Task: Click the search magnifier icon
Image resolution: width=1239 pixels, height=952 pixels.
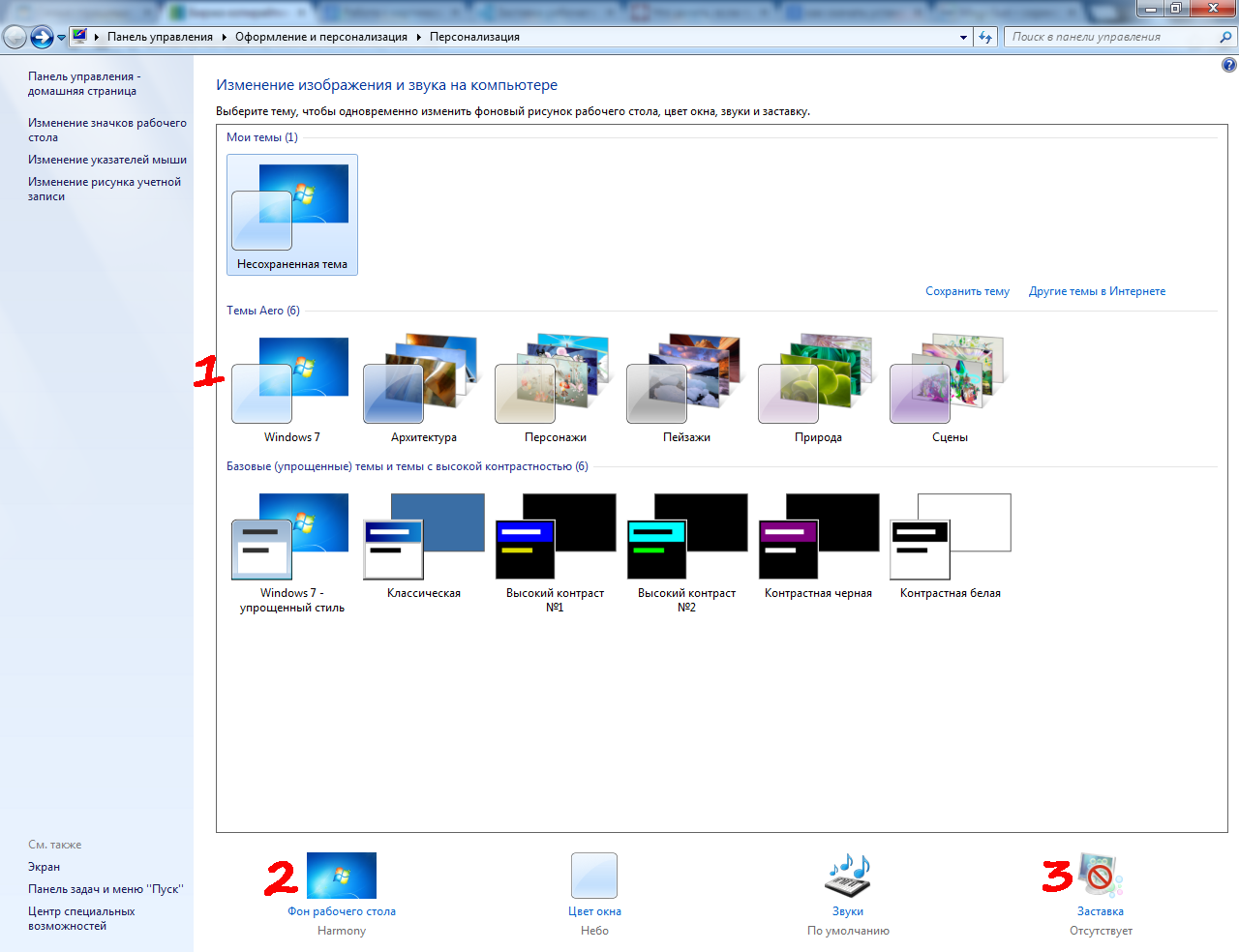Action: (x=1225, y=37)
